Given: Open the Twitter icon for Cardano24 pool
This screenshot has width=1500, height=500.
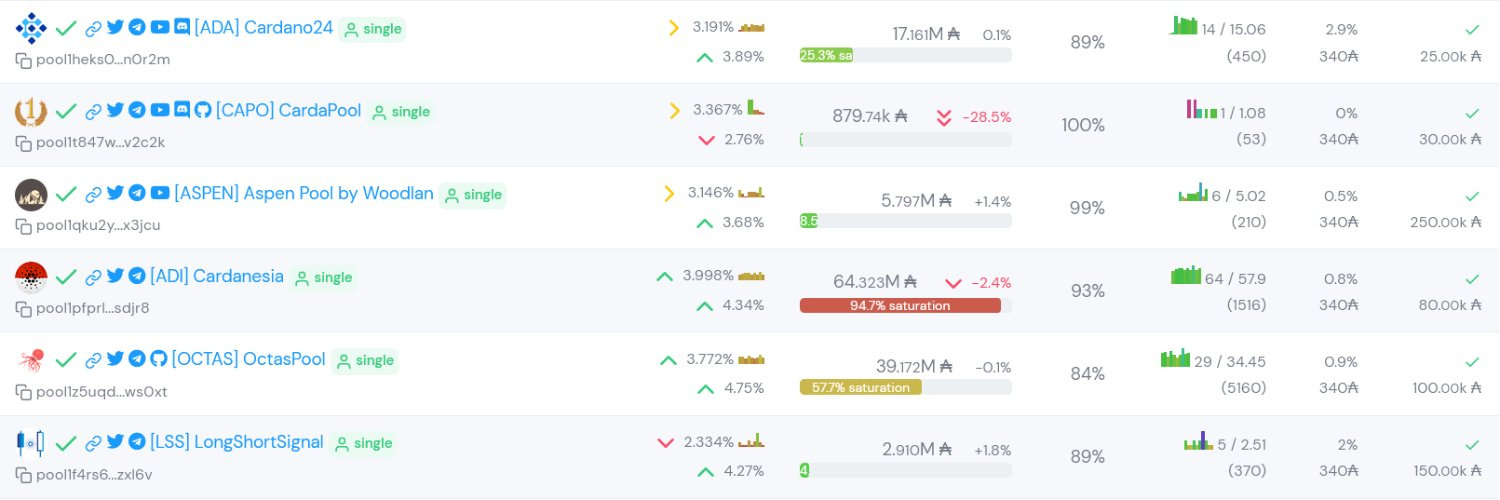Looking at the screenshot, I should pos(115,28).
